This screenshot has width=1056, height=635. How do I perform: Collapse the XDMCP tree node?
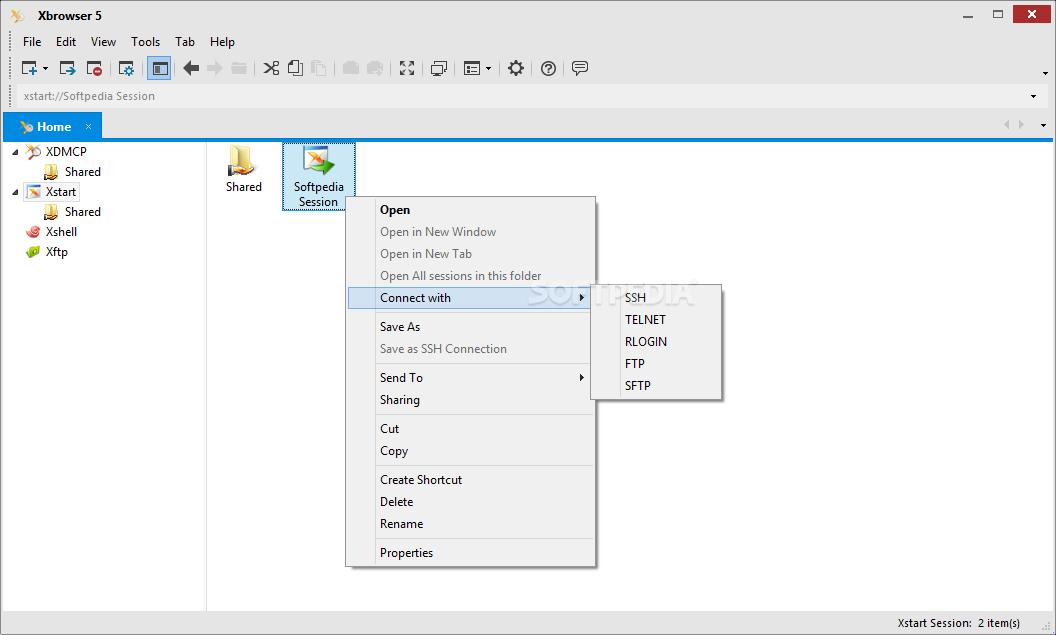(15, 152)
